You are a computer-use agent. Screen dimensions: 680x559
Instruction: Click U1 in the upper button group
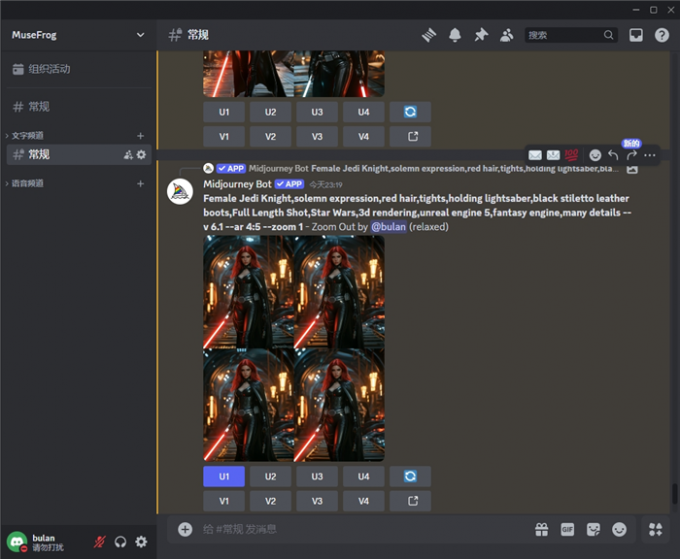224,112
